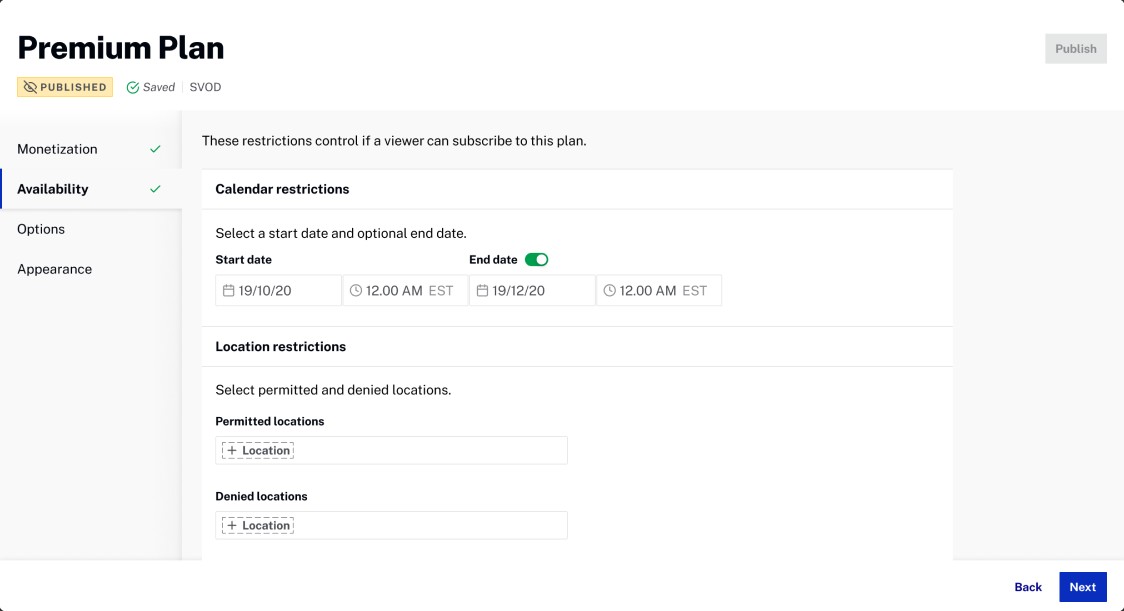The image size is (1124, 611).
Task: Open the Monetization section
Action: pyautogui.click(x=91, y=149)
